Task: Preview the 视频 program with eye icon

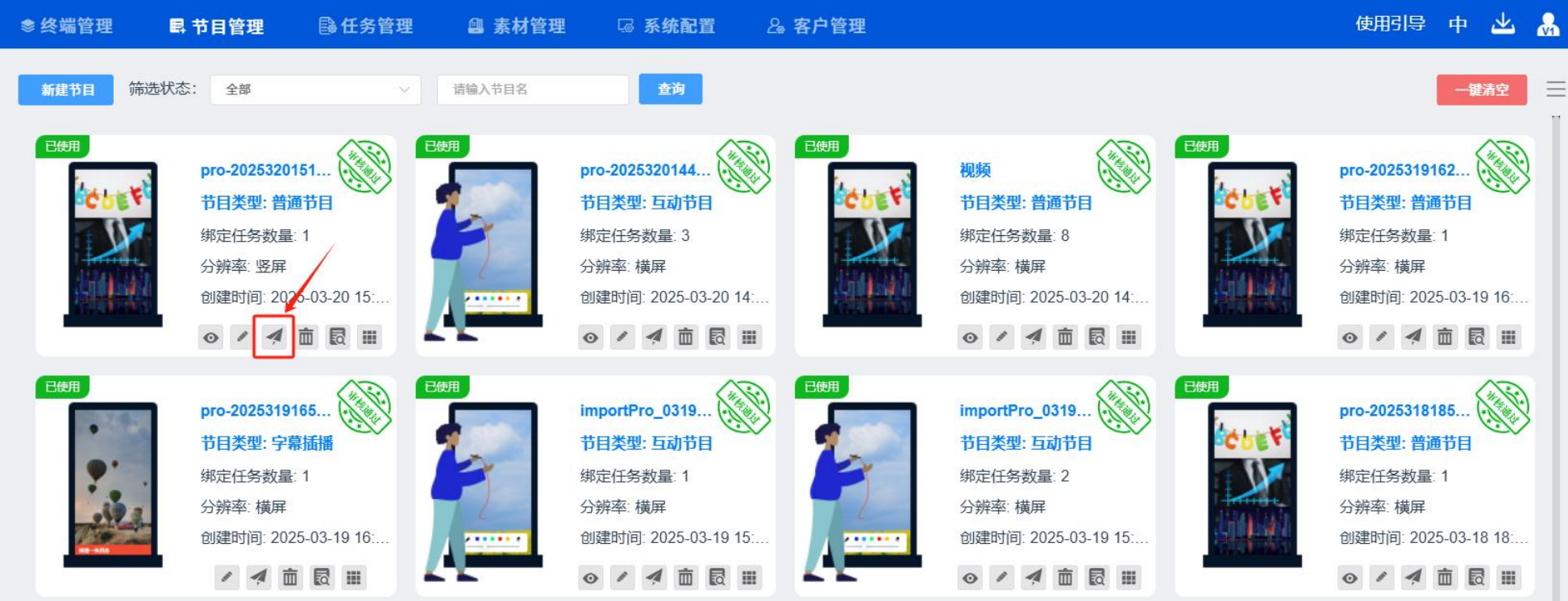Action: [970, 337]
